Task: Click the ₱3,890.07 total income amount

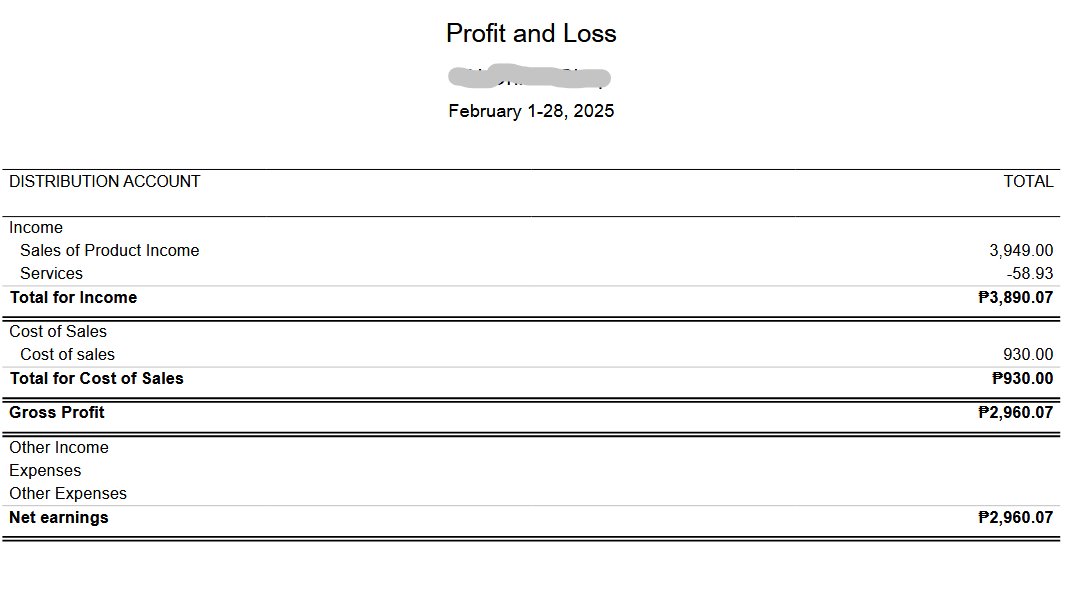Action: click(1015, 298)
